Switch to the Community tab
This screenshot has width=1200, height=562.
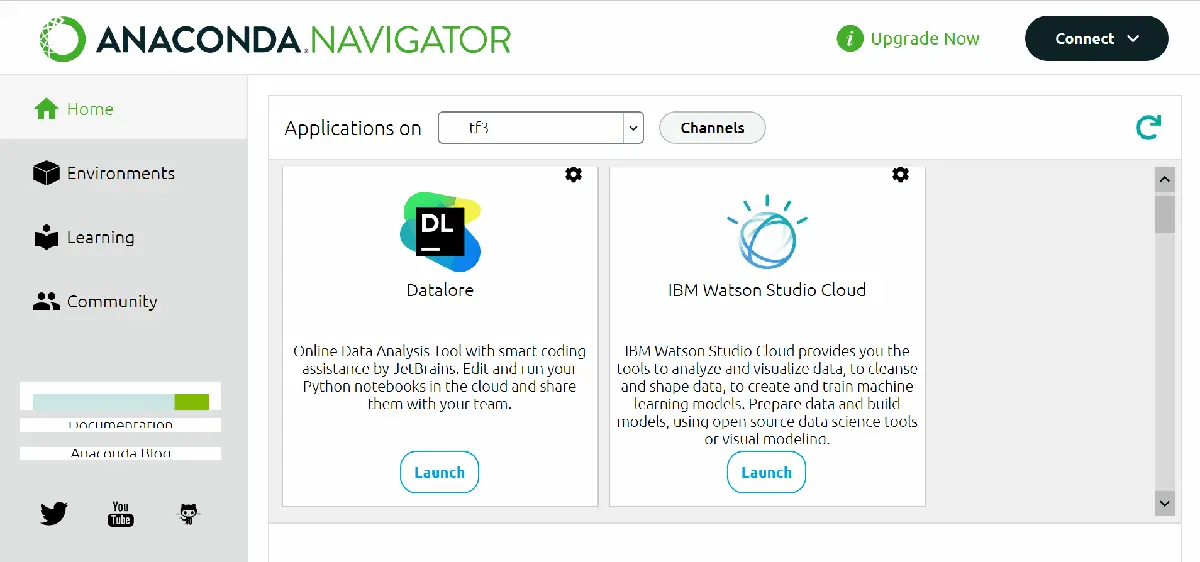(124, 301)
